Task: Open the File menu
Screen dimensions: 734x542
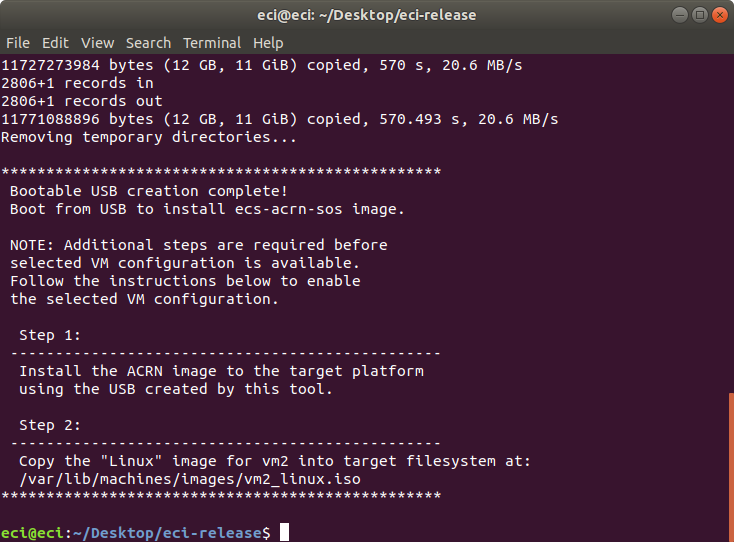Action: 18,43
